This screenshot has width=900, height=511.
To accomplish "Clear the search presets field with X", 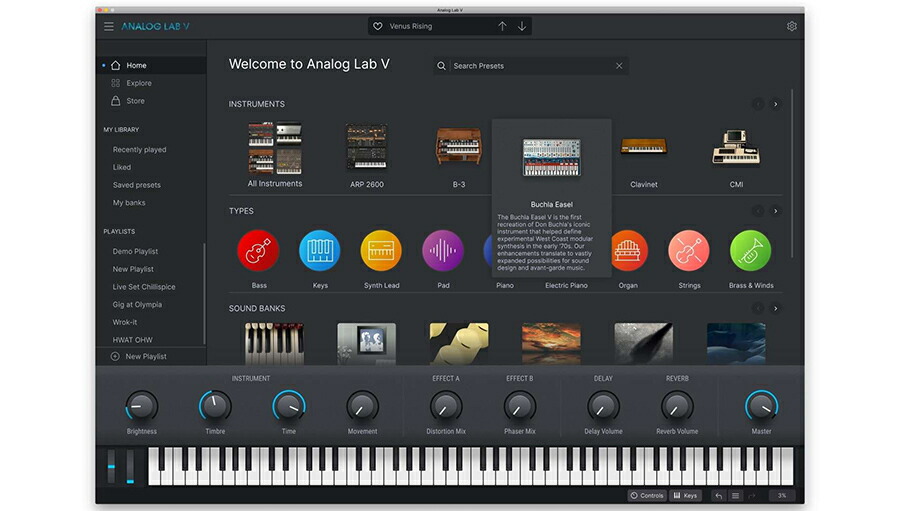I will [619, 66].
